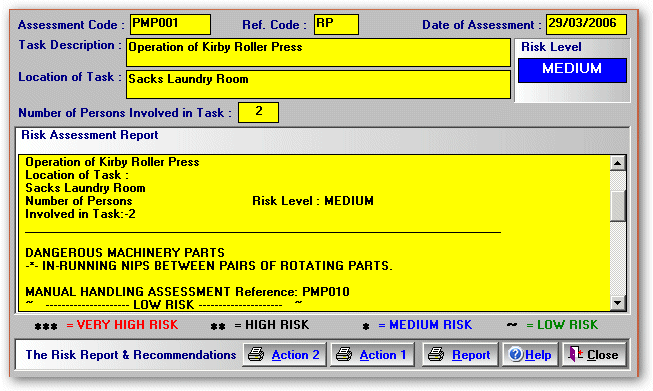The height and width of the screenshot is (391, 653).
Task: Click the printer icon on Report
Action: point(436,354)
